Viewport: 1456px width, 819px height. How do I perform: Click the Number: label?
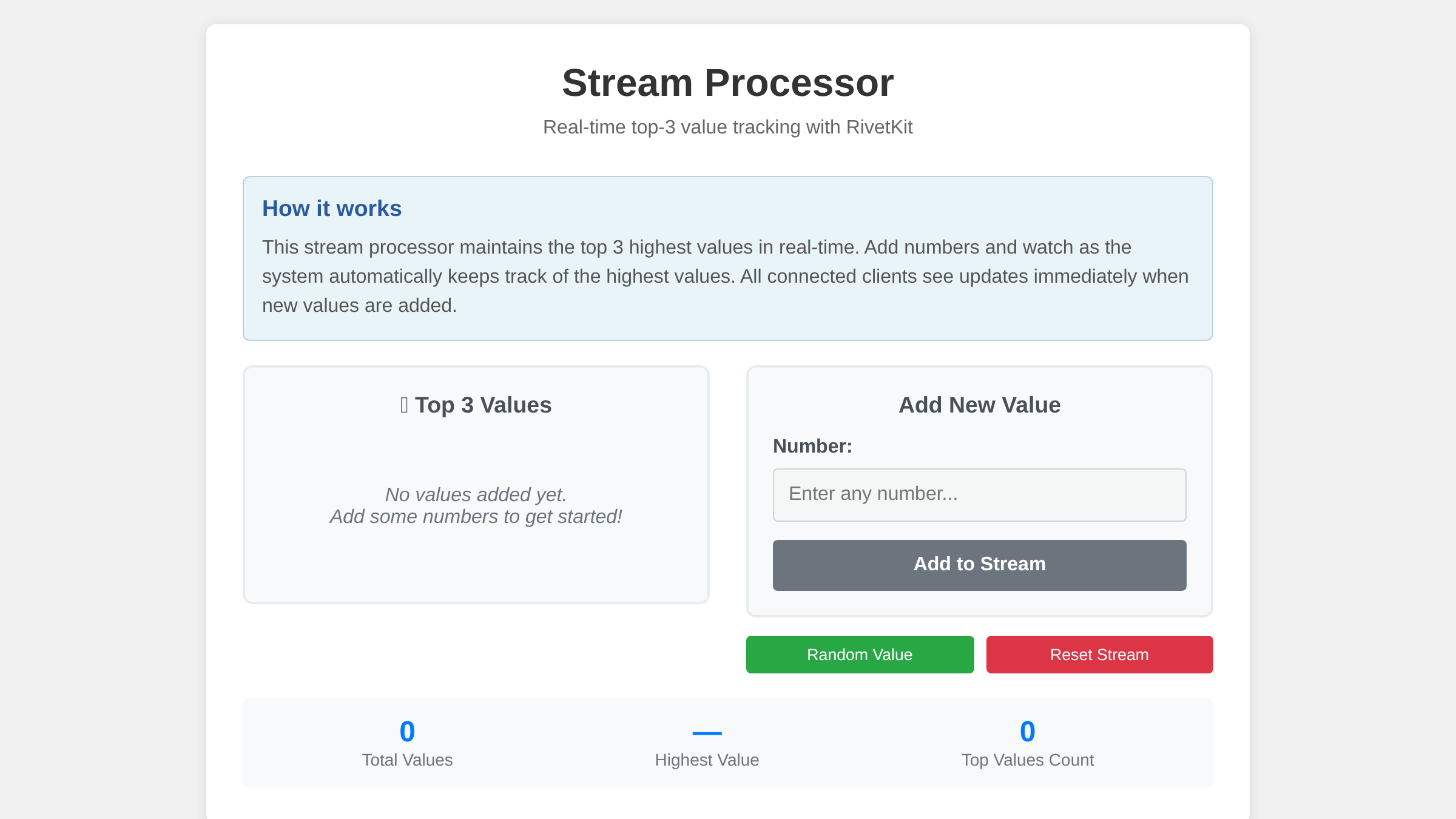811,445
